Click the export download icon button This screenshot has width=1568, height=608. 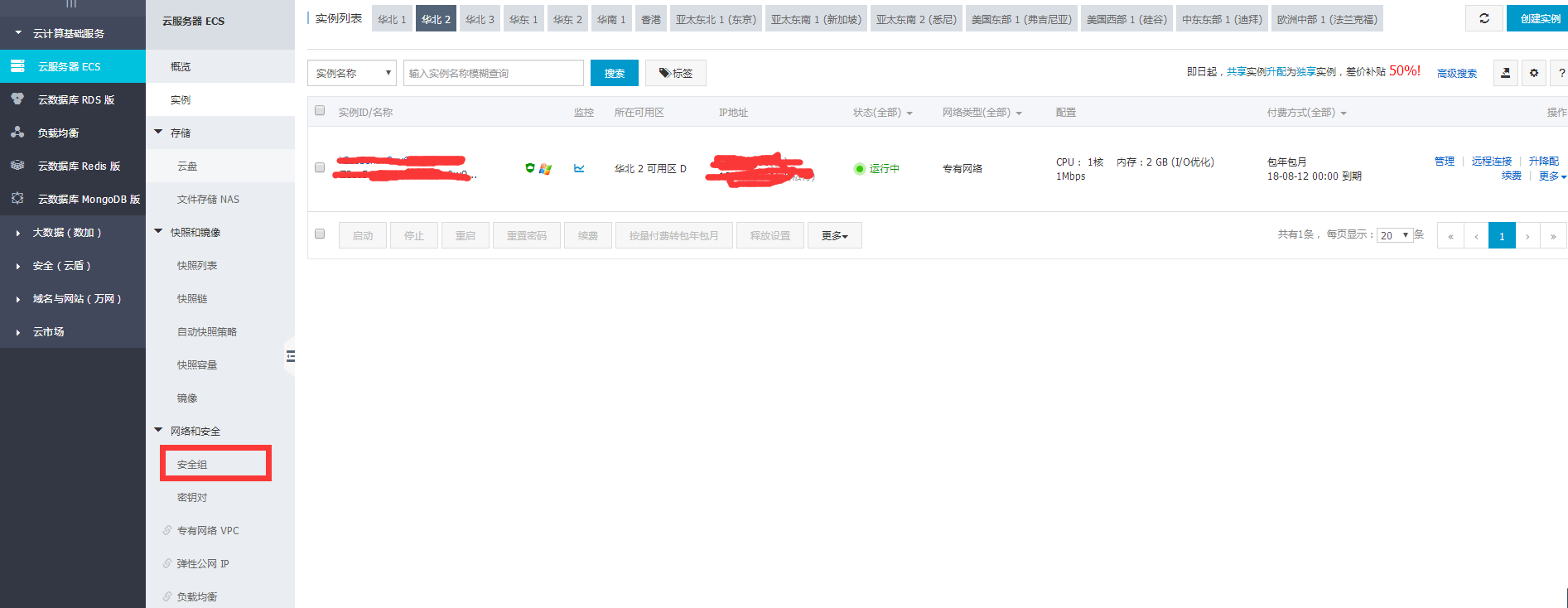point(1505,73)
